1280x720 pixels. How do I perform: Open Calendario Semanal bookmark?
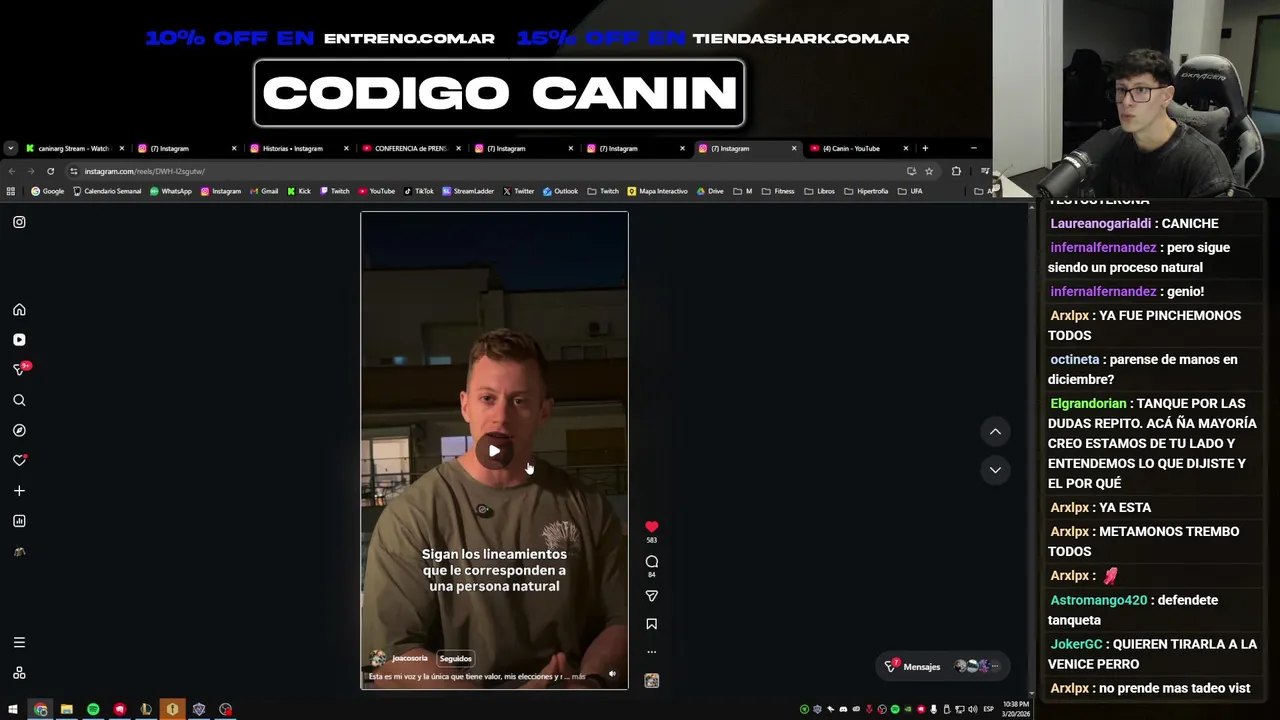pyautogui.click(x=107, y=191)
